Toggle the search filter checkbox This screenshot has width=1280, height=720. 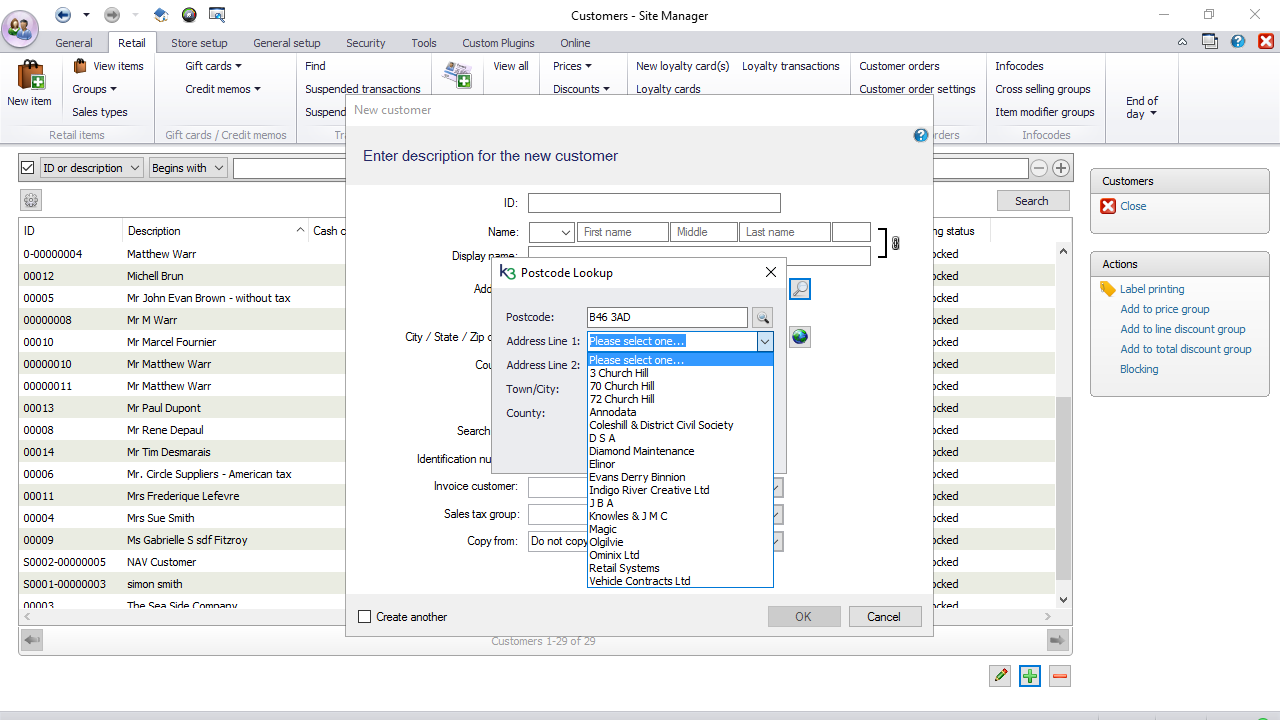click(x=28, y=168)
